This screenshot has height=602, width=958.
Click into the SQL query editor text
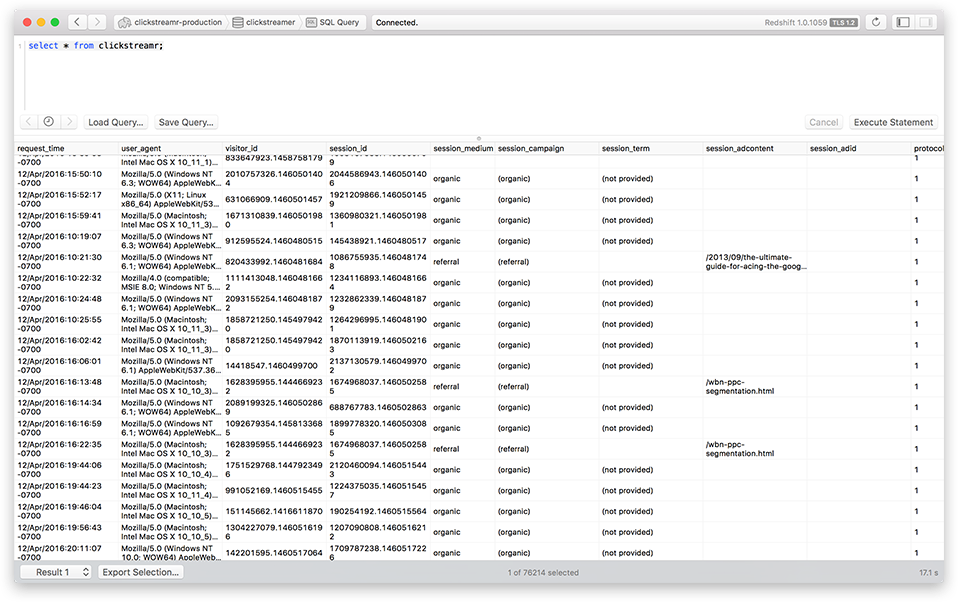tap(96, 46)
